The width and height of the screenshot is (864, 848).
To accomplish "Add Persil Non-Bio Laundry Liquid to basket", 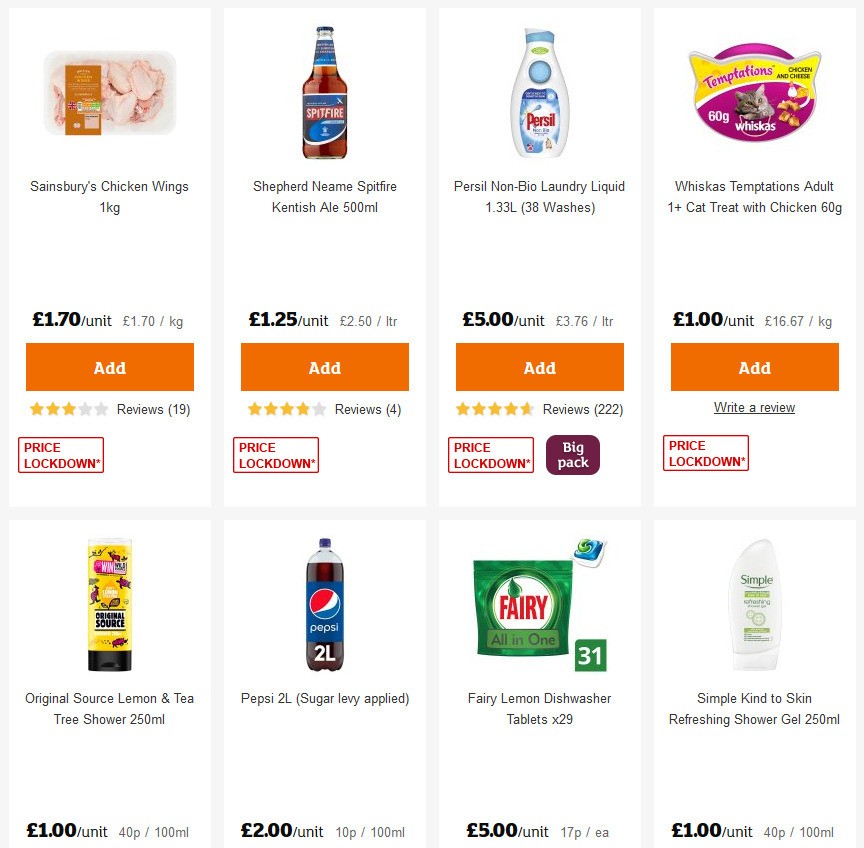I will [539, 367].
